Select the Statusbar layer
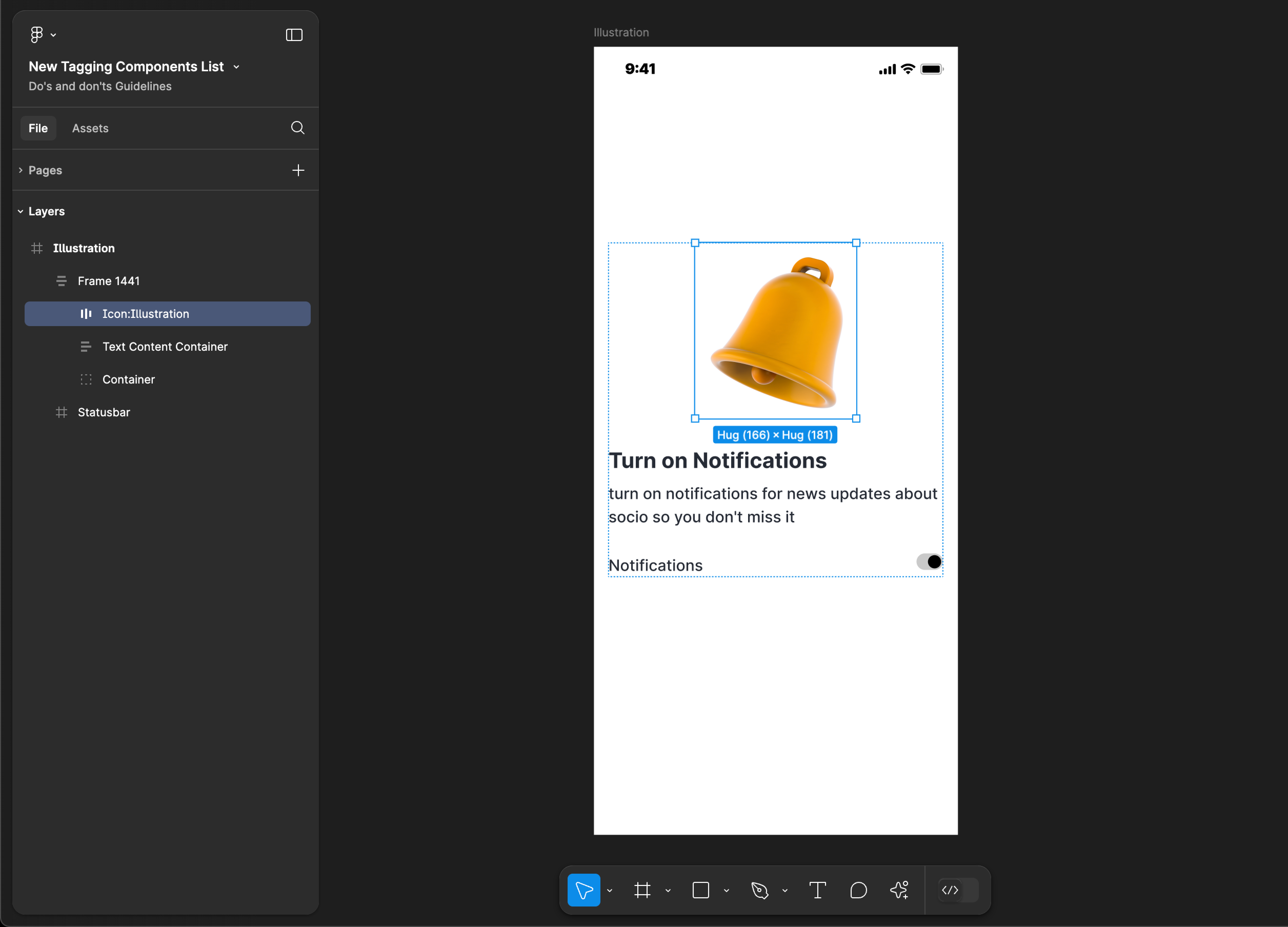Viewport: 1288px width, 927px height. (x=167, y=412)
